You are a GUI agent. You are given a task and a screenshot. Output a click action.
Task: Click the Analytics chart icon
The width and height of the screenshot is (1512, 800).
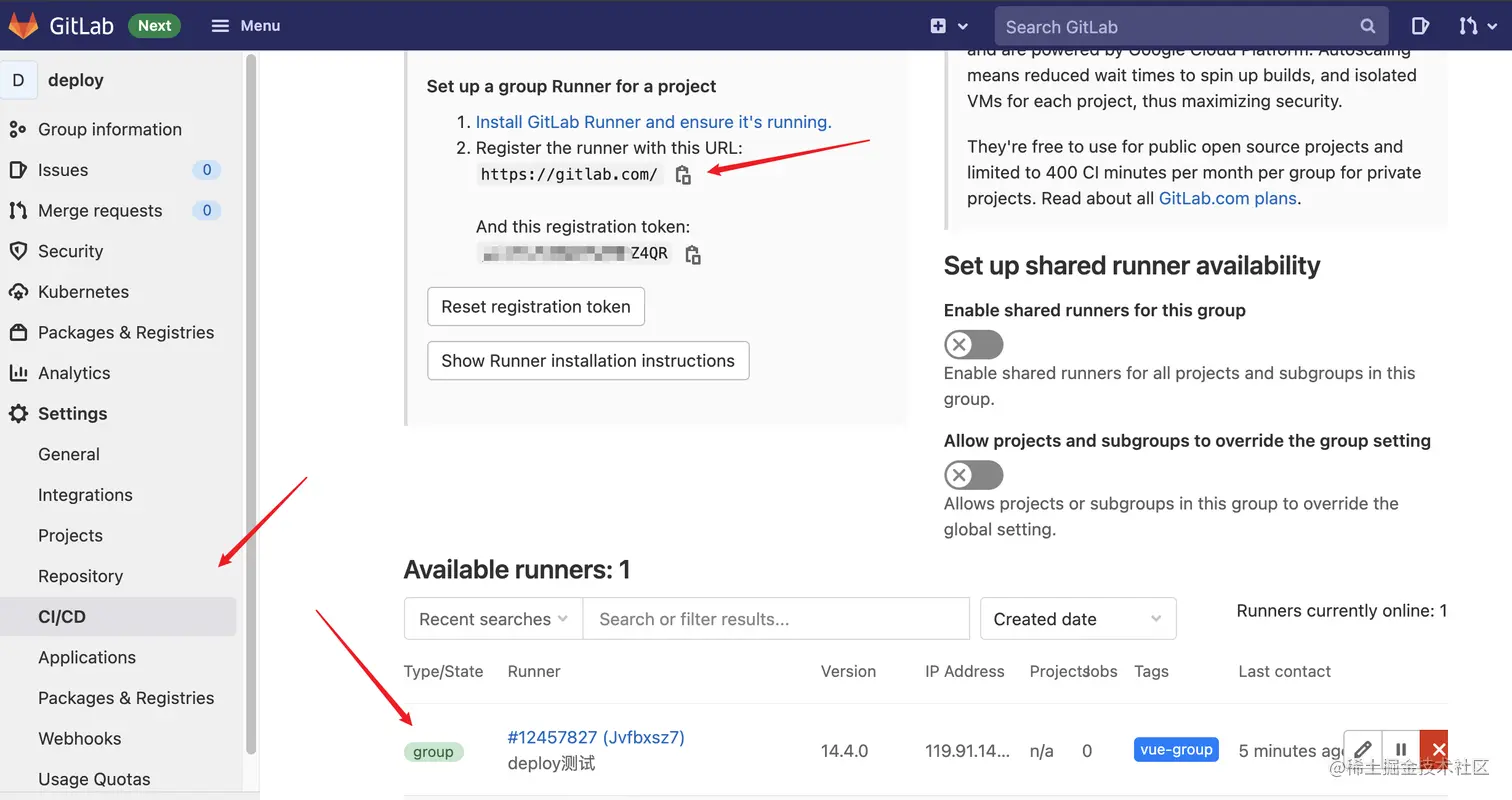pyautogui.click(x=18, y=373)
